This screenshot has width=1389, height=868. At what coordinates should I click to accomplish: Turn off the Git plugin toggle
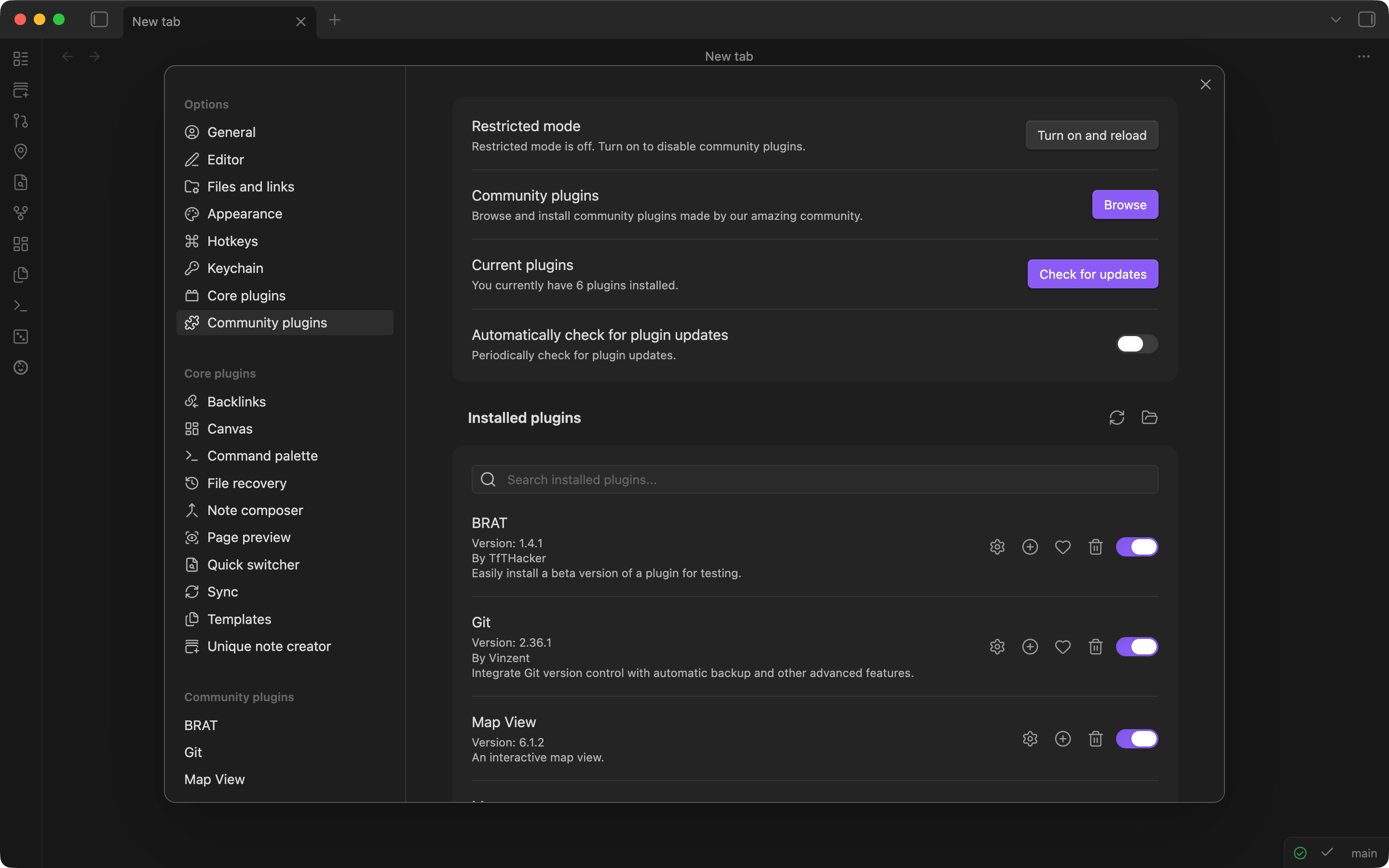pyautogui.click(x=1136, y=646)
